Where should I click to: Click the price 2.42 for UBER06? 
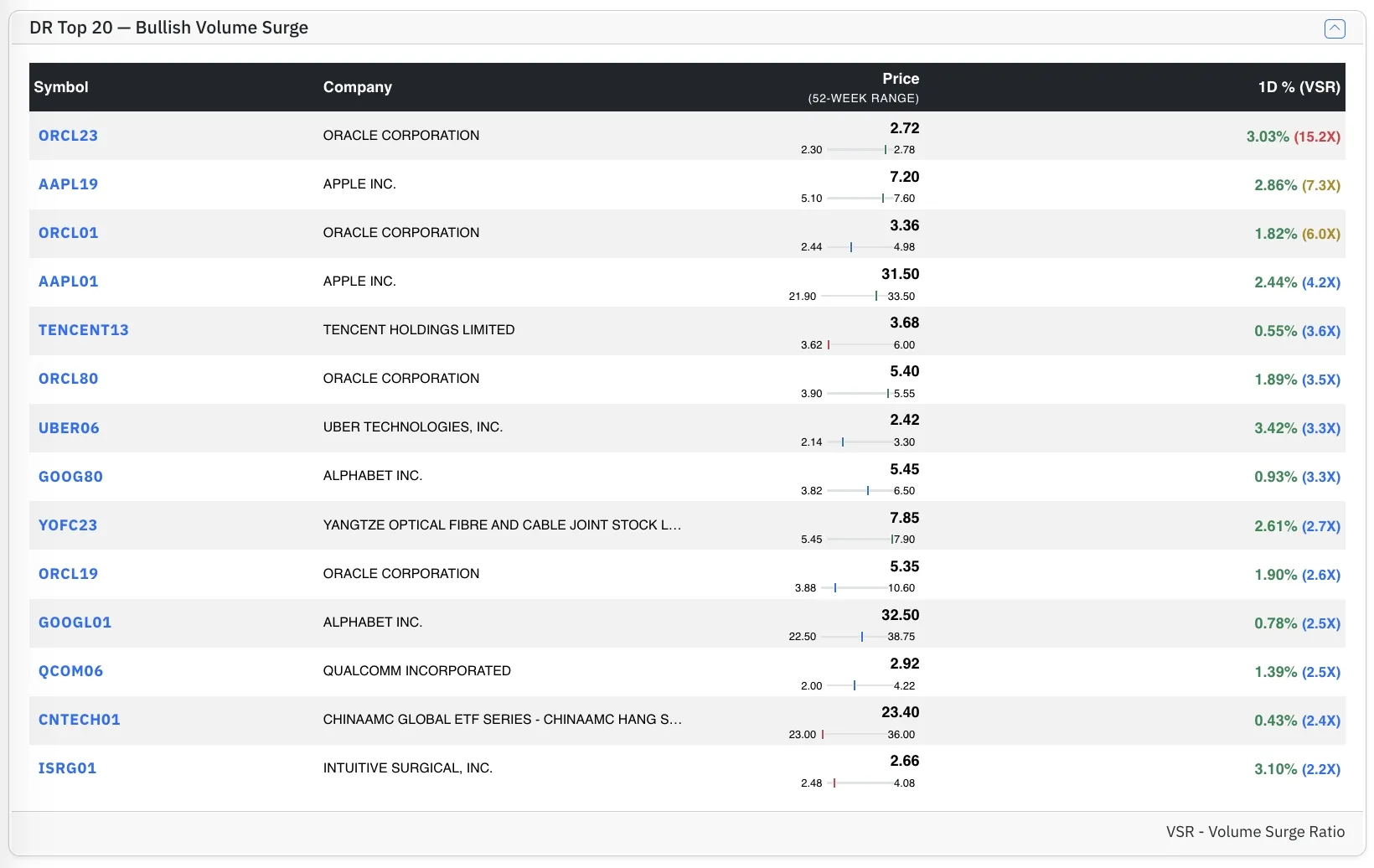point(904,420)
